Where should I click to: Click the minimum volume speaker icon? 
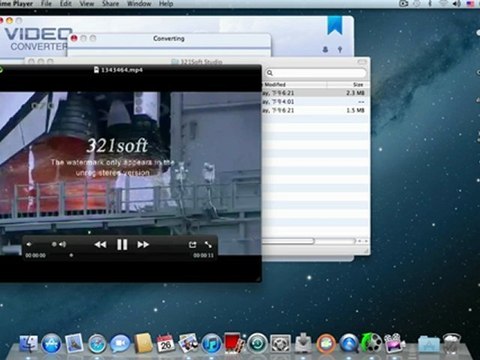pyautogui.click(x=29, y=244)
